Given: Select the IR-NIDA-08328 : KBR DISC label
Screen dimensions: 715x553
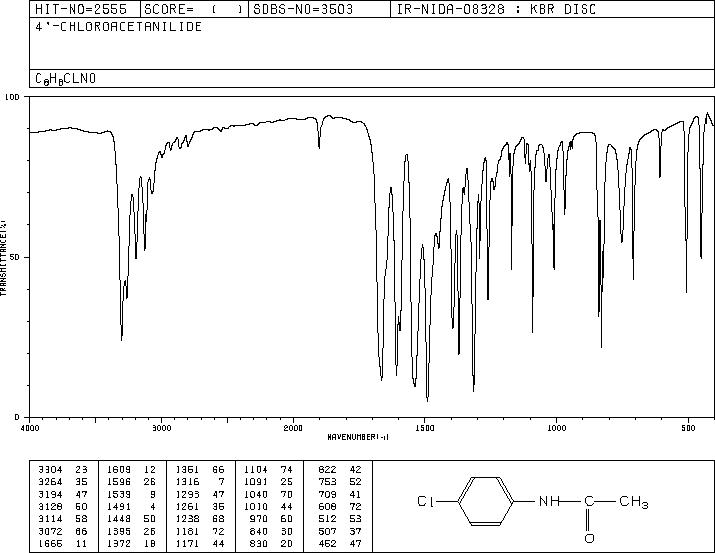Looking at the screenshot, I should pos(496,9).
